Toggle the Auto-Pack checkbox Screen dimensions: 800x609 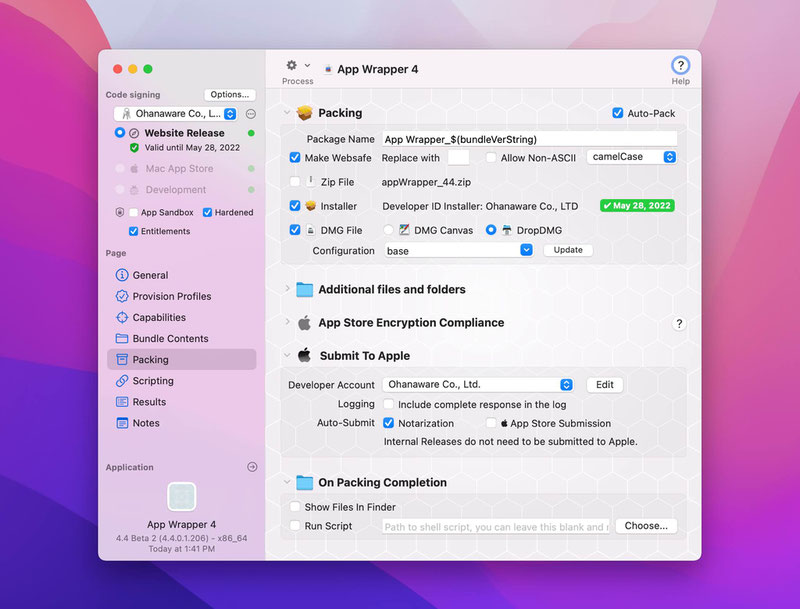click(617, 113)
